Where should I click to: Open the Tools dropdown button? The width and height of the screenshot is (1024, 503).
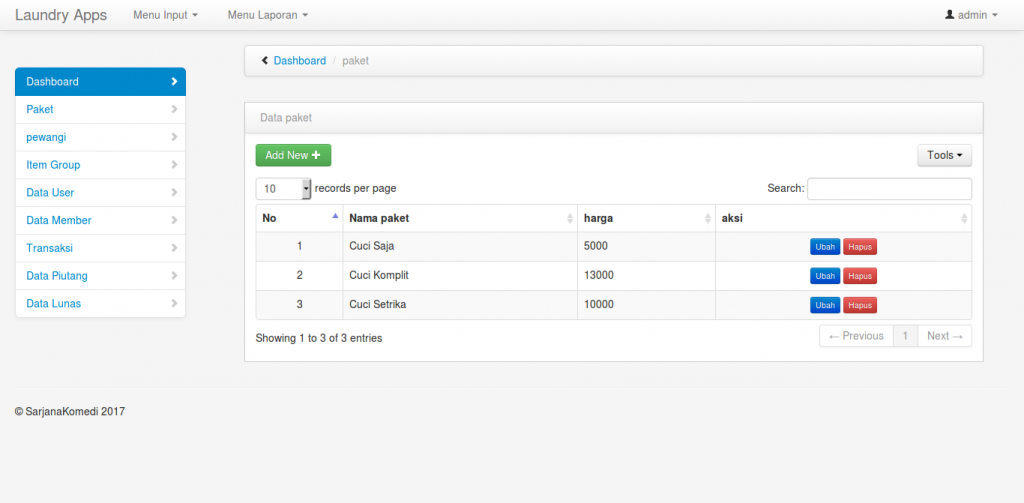(944, 155)
